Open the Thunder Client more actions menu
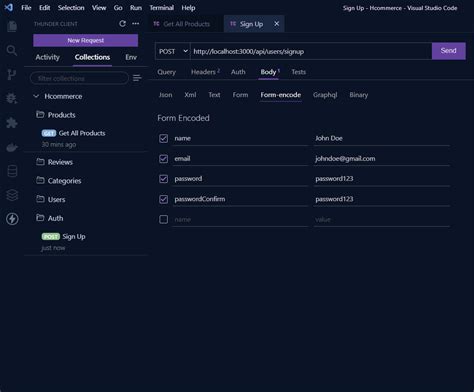The image size is (474, 392). [x=136, y=24]
